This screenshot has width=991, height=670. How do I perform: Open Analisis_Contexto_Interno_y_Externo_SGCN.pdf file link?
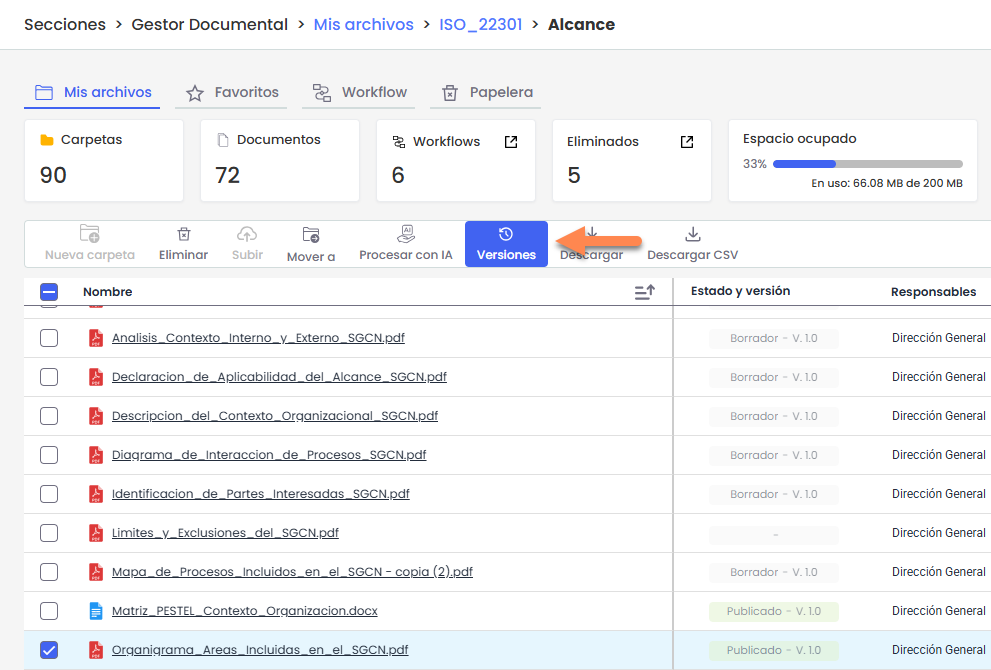[258, 338]
